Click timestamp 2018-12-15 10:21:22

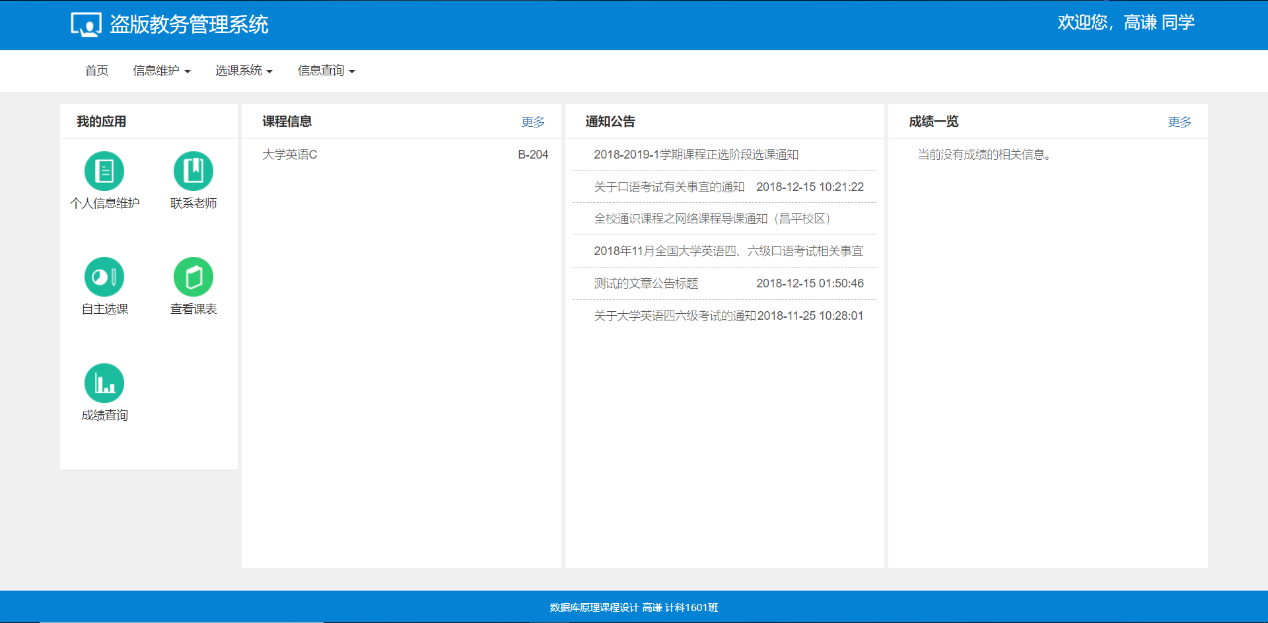810,187
